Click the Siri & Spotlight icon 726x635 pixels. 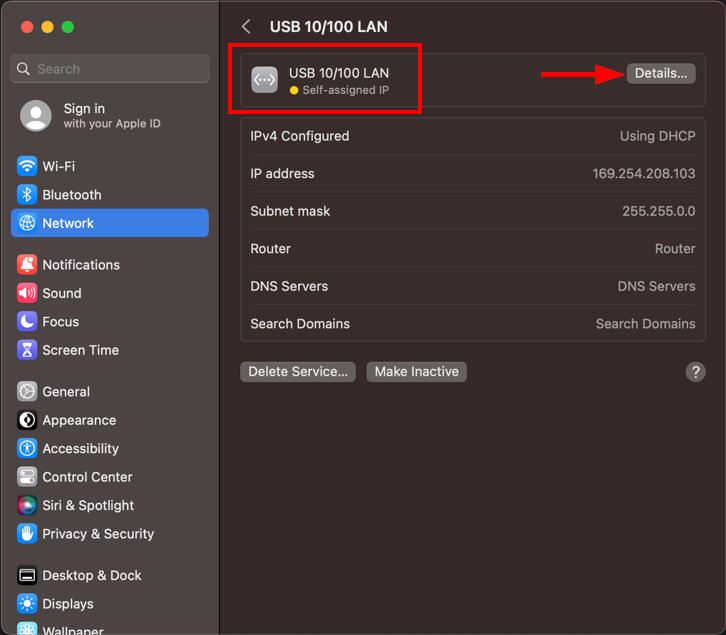click(27, 505)
